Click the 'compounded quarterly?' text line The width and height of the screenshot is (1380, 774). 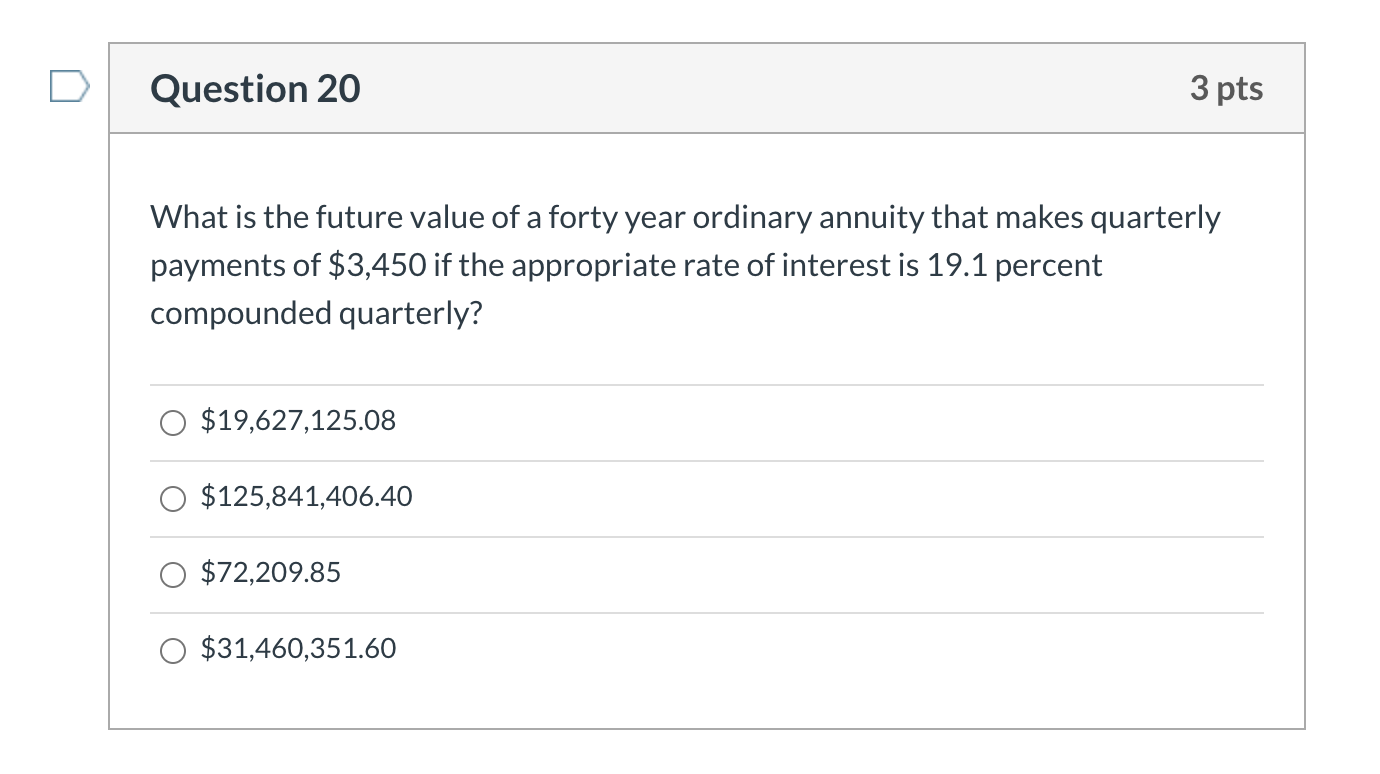pos(316,314)
